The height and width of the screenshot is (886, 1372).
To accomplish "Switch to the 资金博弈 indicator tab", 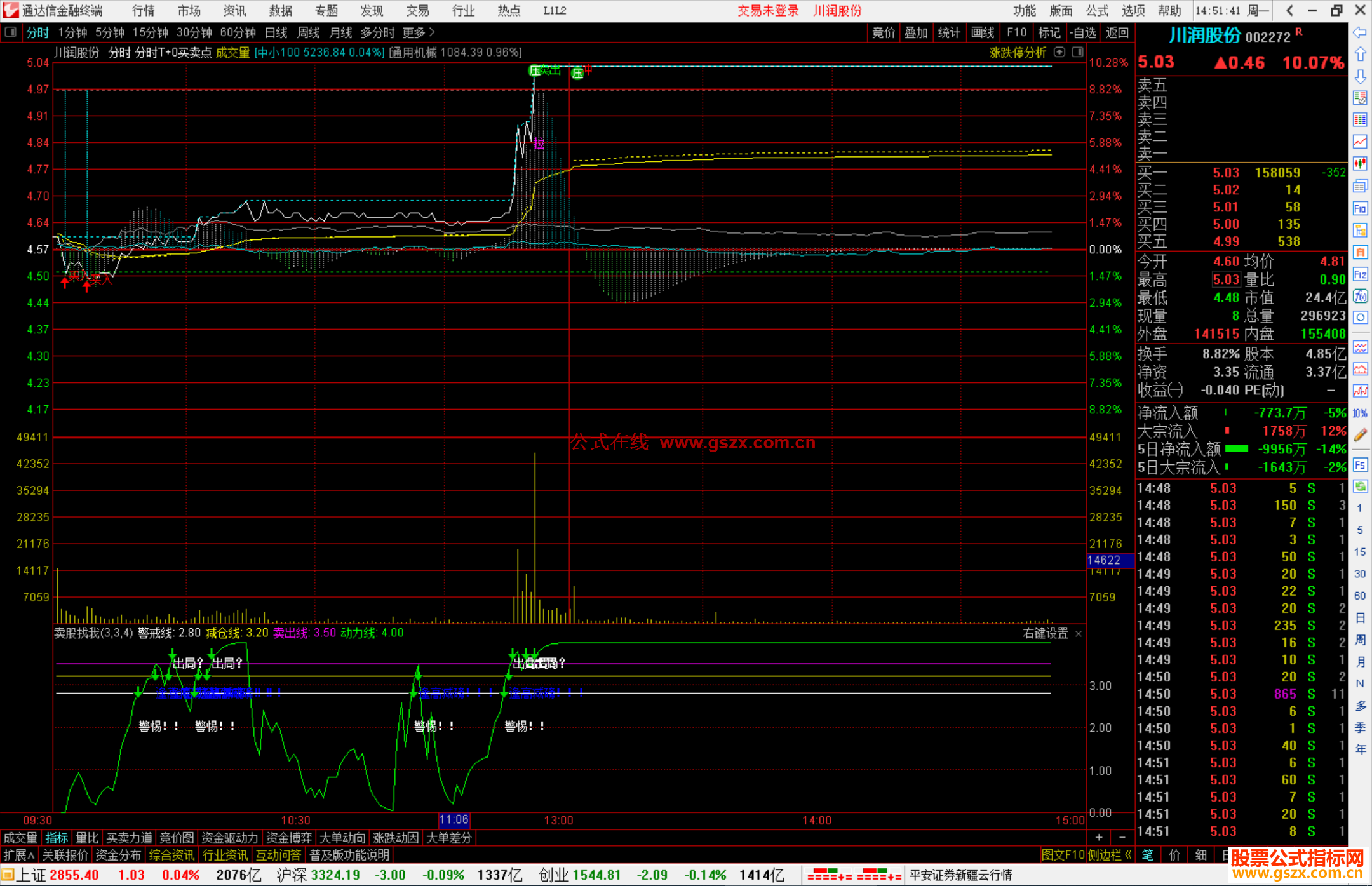I will coord(288,838).
